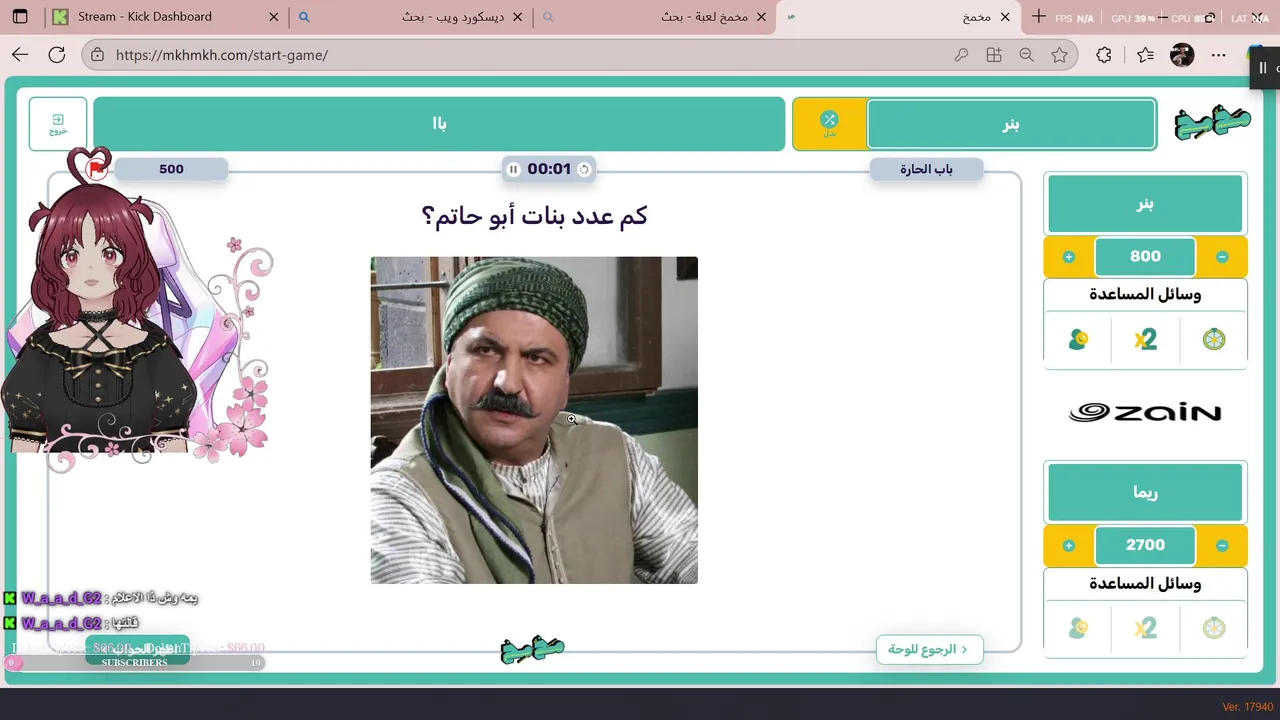Select the ريما team name panel
Image resolution: width=1280 pixels, height=720 pixels.
pyautogui.click(x=1145, y=492)
